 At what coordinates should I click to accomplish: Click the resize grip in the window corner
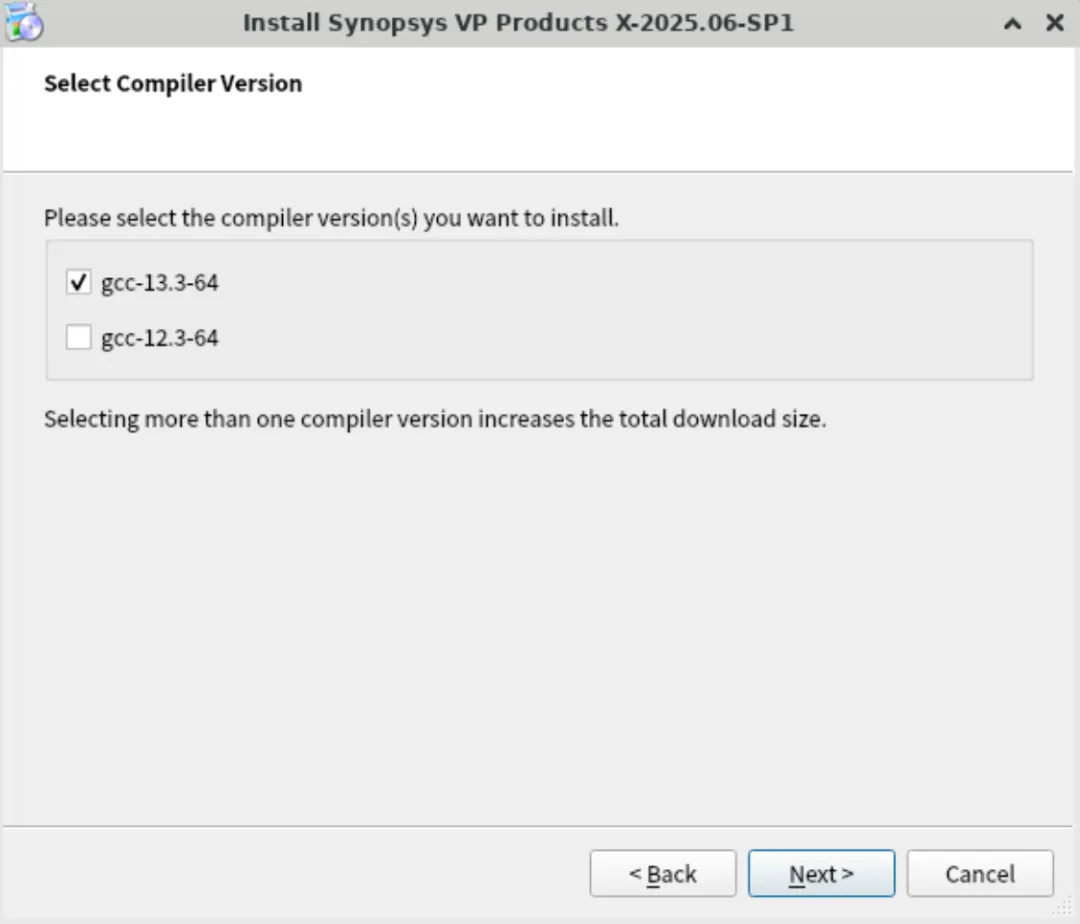click(x=1067, y=910)
